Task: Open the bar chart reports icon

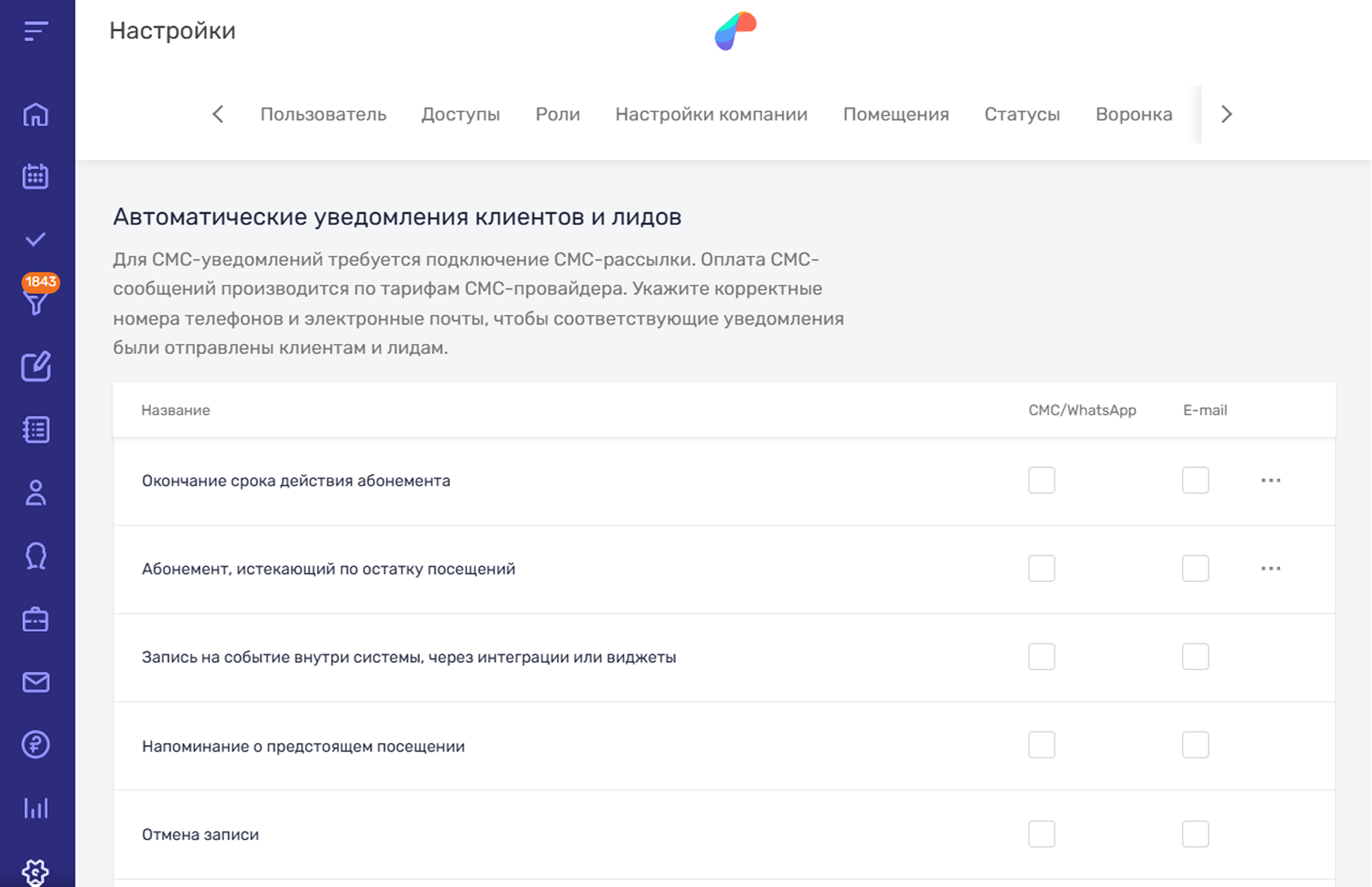Action: point(36,808)
